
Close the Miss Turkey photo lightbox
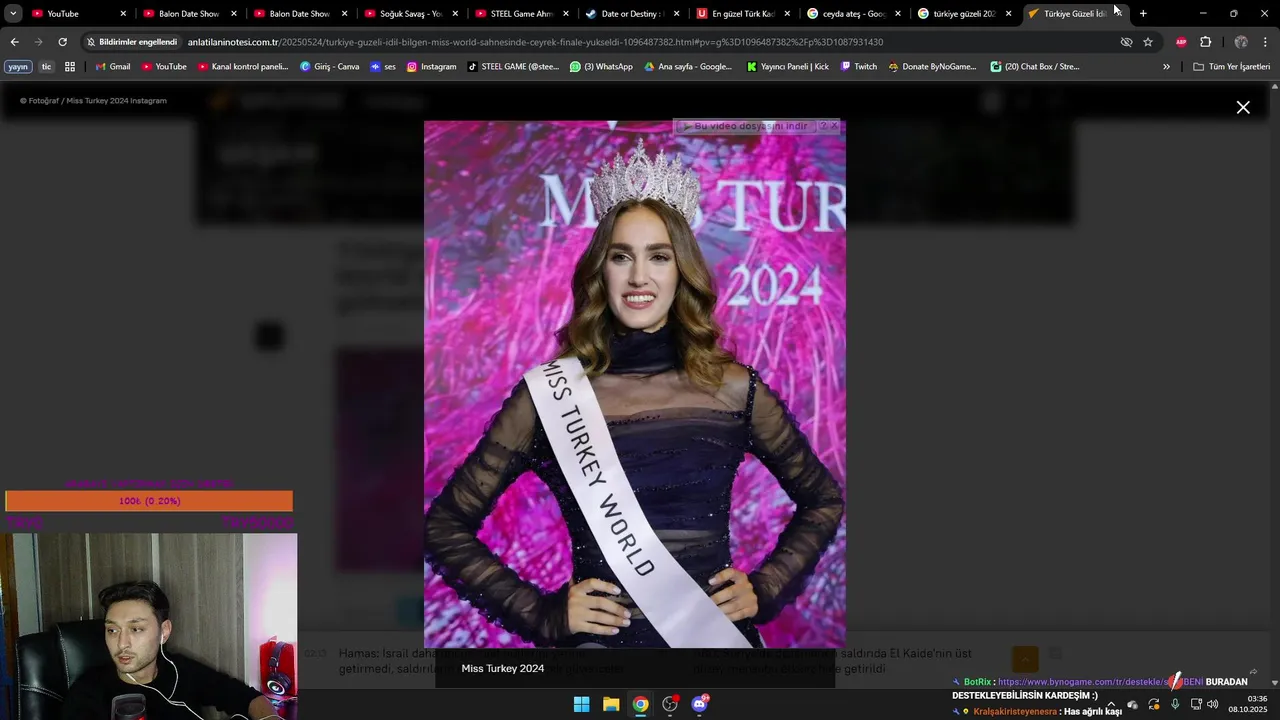tap(1243, 107)
